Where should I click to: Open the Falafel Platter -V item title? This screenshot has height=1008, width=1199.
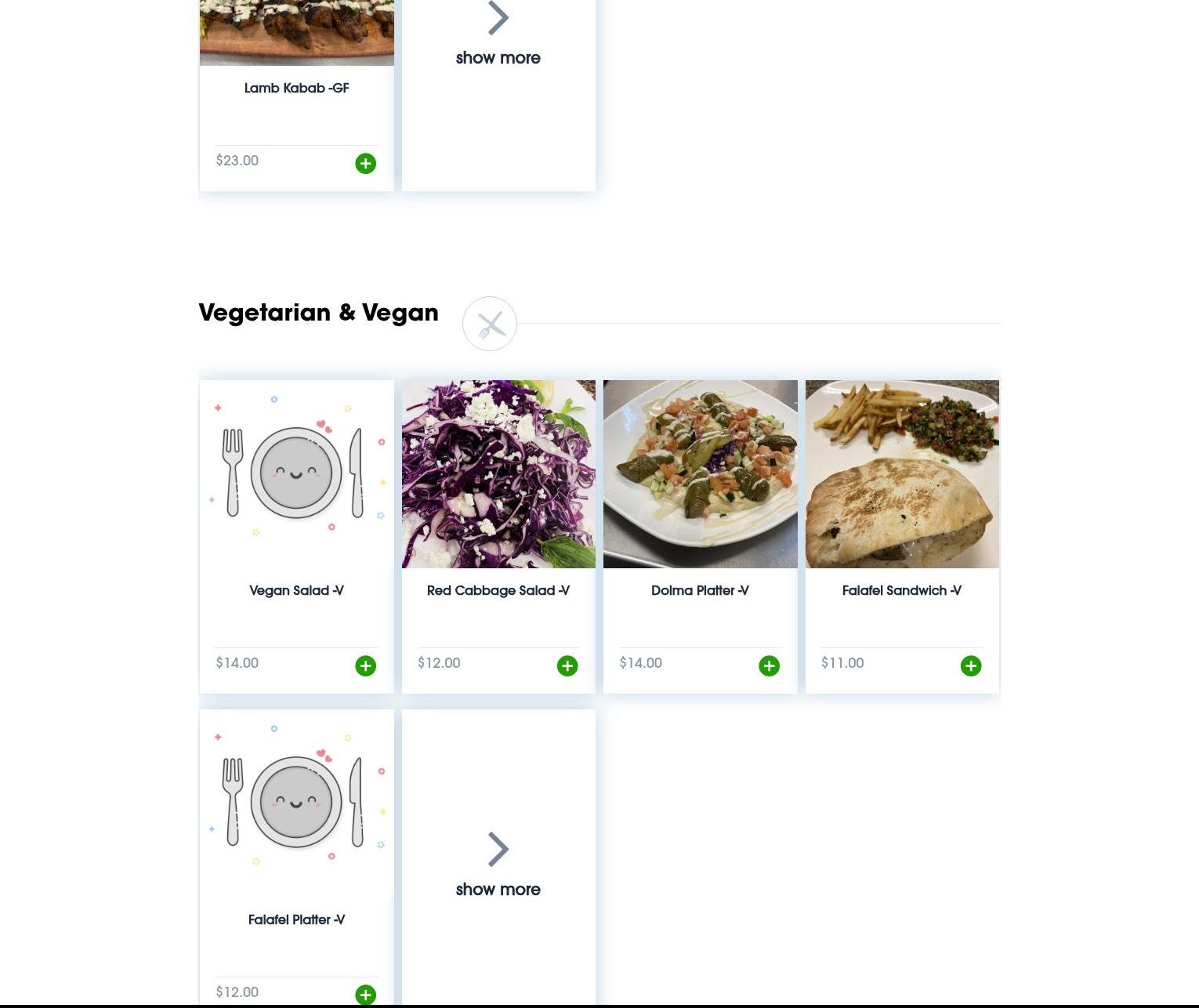coord(297,919)
